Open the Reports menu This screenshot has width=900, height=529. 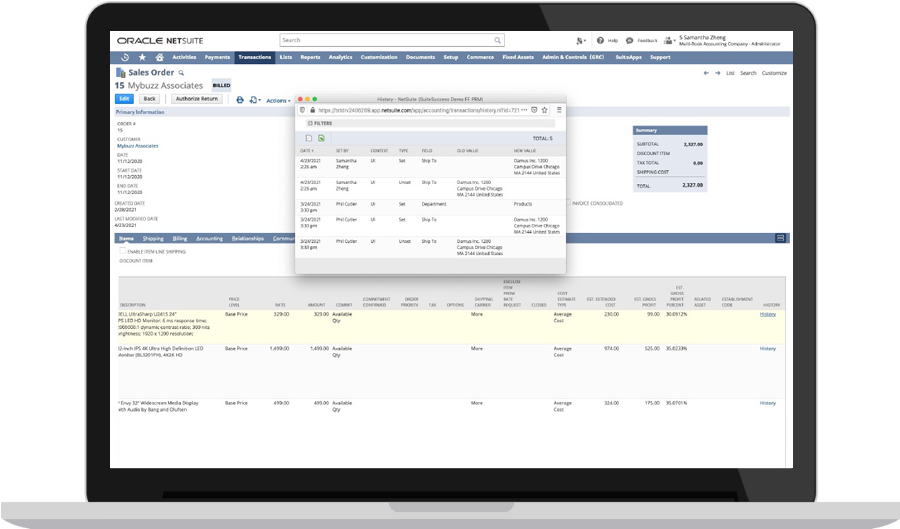(x=311, y=57)
